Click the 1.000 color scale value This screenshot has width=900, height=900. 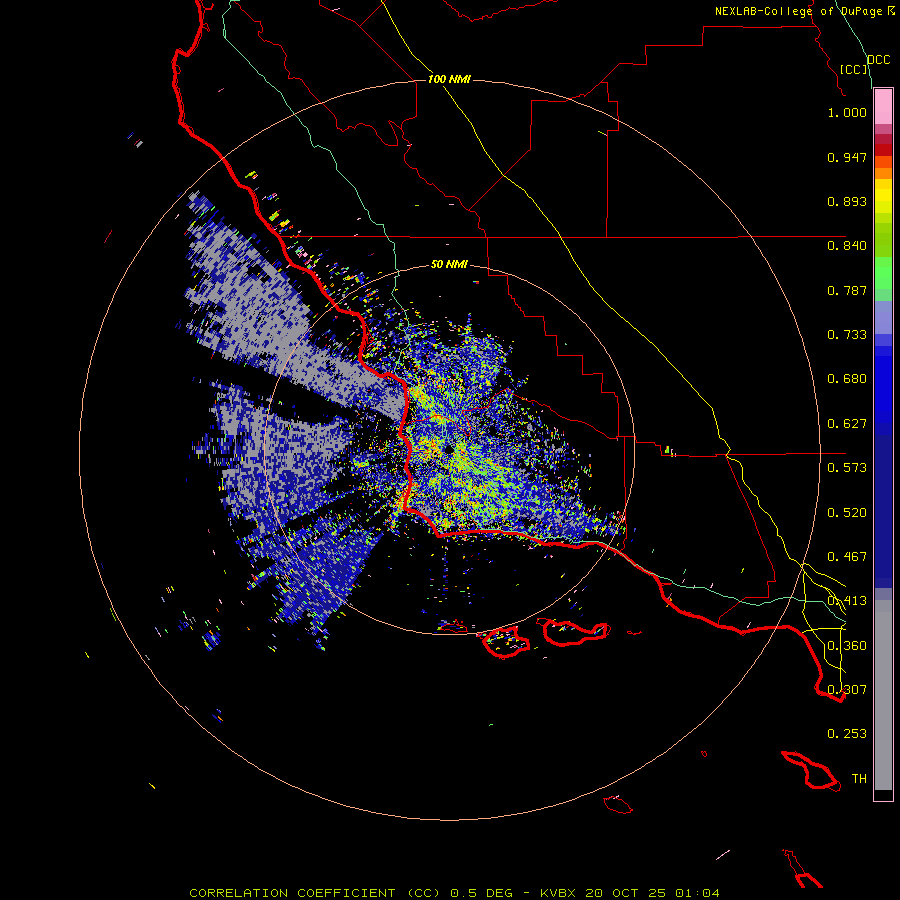coord(847,112)
